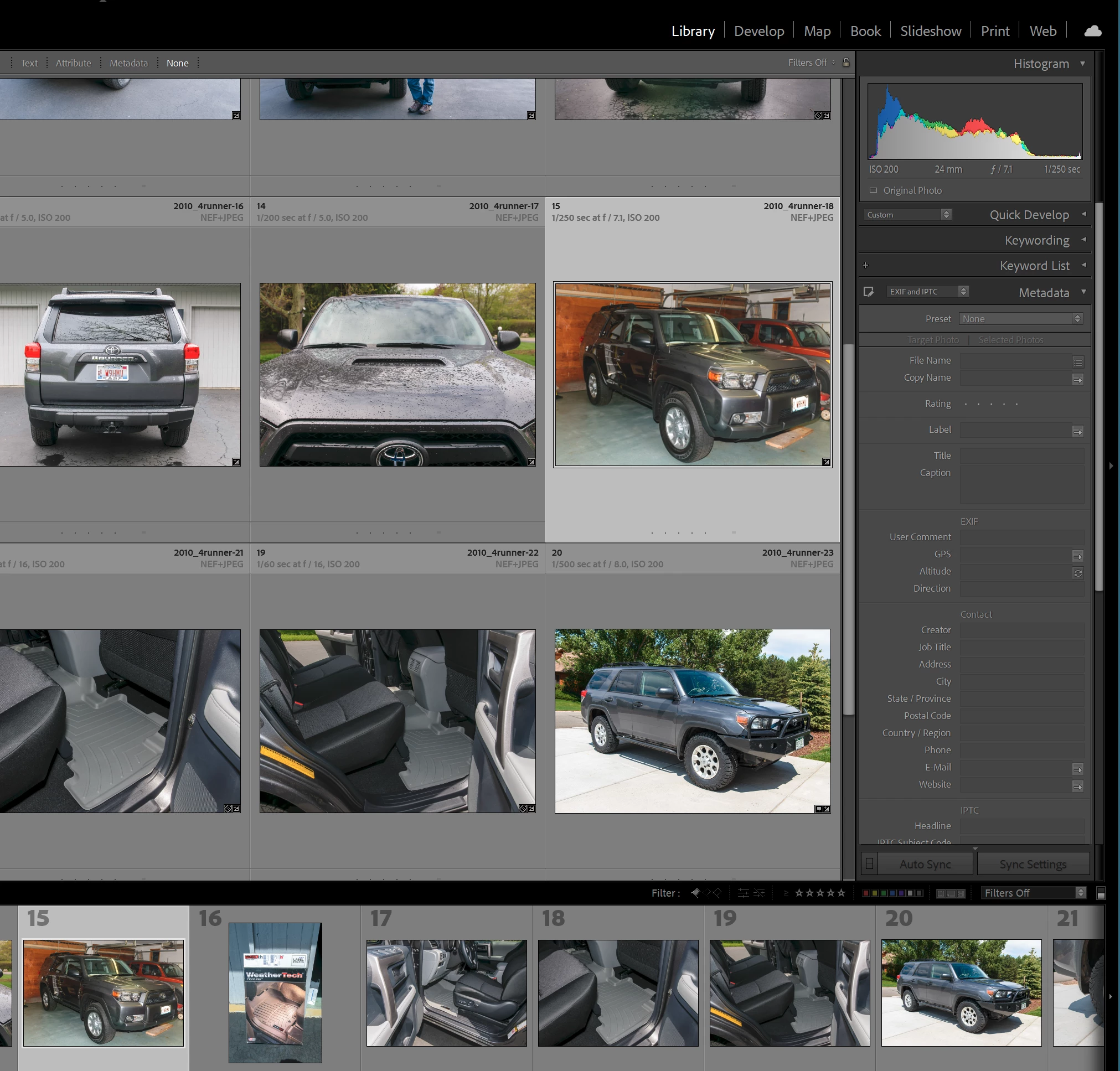Click the cloud sync status icon
1120x1071 pixels.
(x=1092, y=31)
